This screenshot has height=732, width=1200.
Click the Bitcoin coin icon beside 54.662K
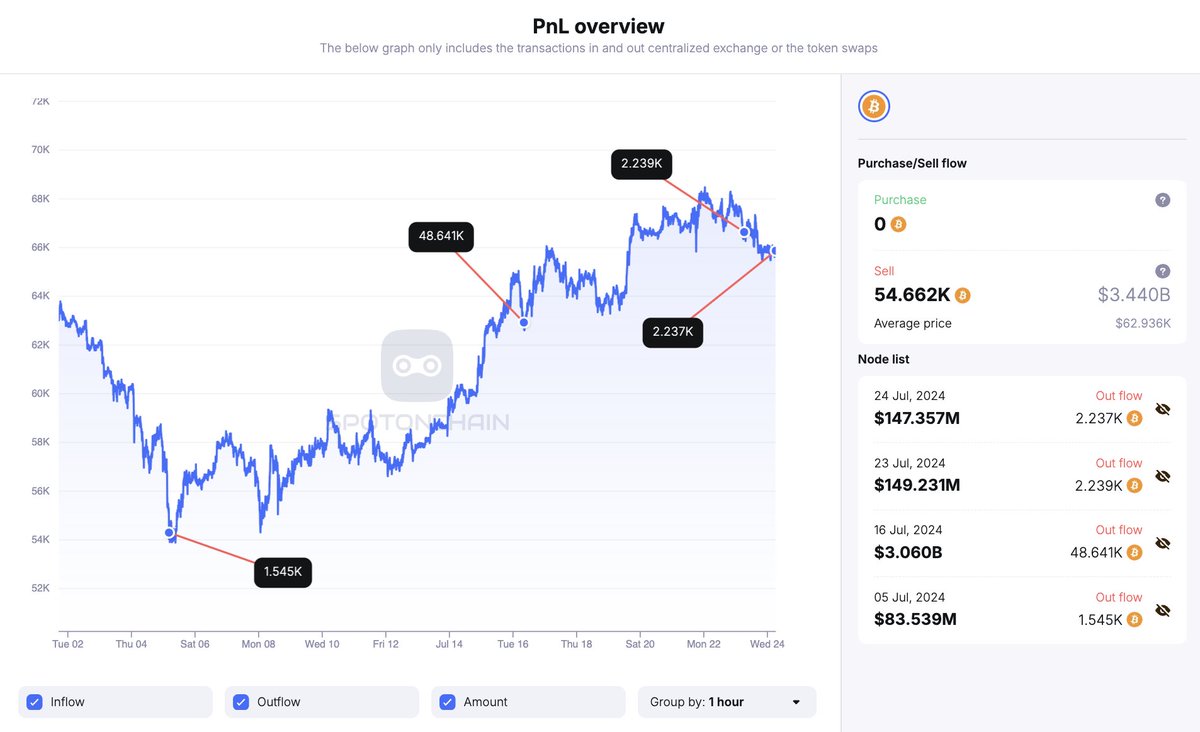pos(963,295)
